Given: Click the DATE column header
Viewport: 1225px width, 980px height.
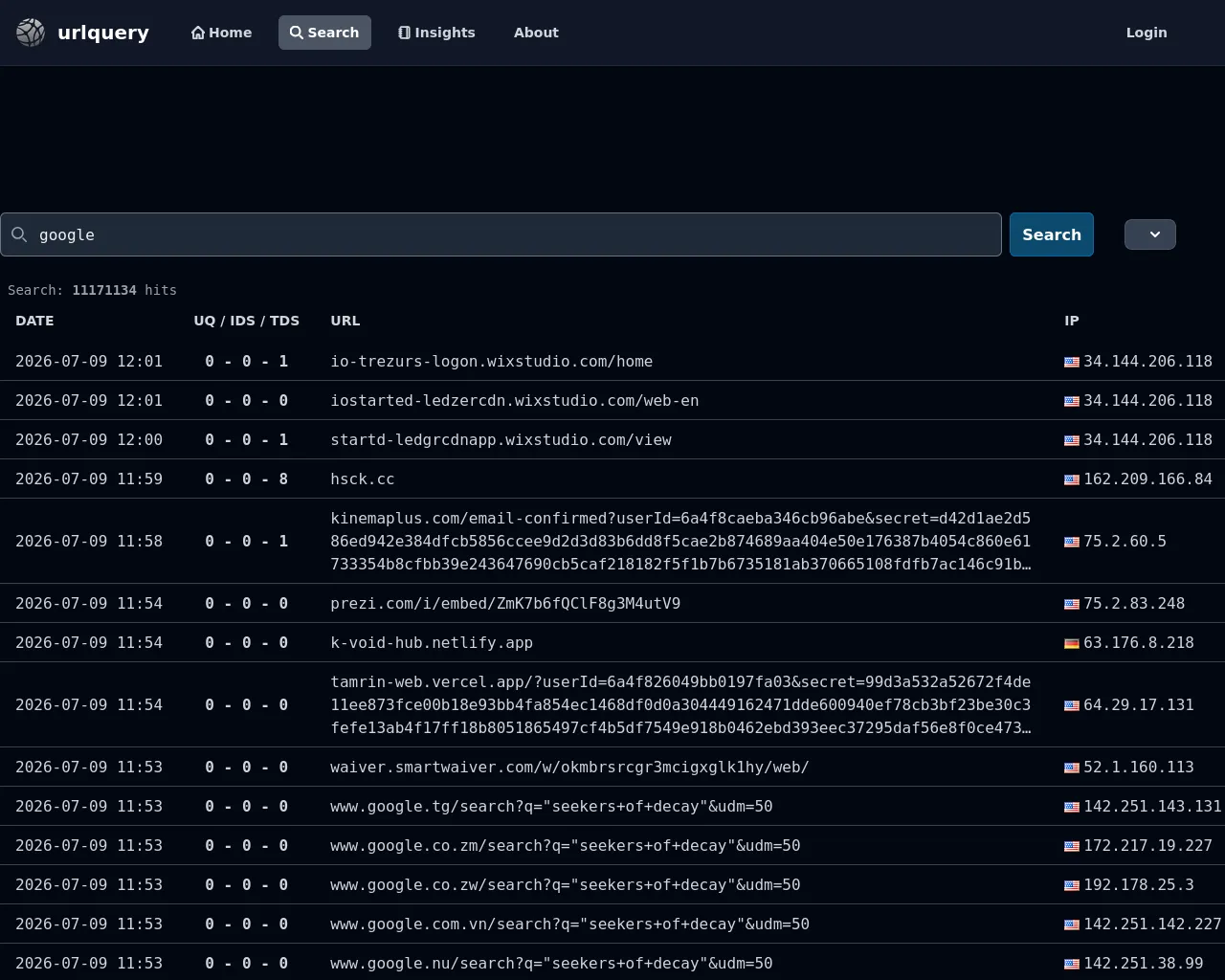Looking at the screenshot, I should pyautogui.click(x=34, y=321).
